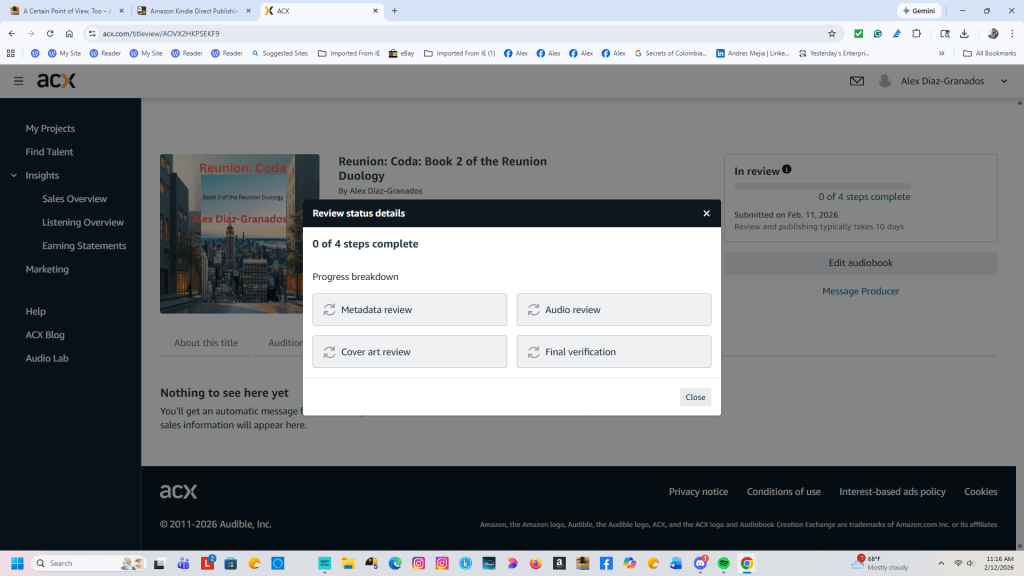Open the ACX hamburger menu
Screen dimensions: 1024x576
(18, 81)
